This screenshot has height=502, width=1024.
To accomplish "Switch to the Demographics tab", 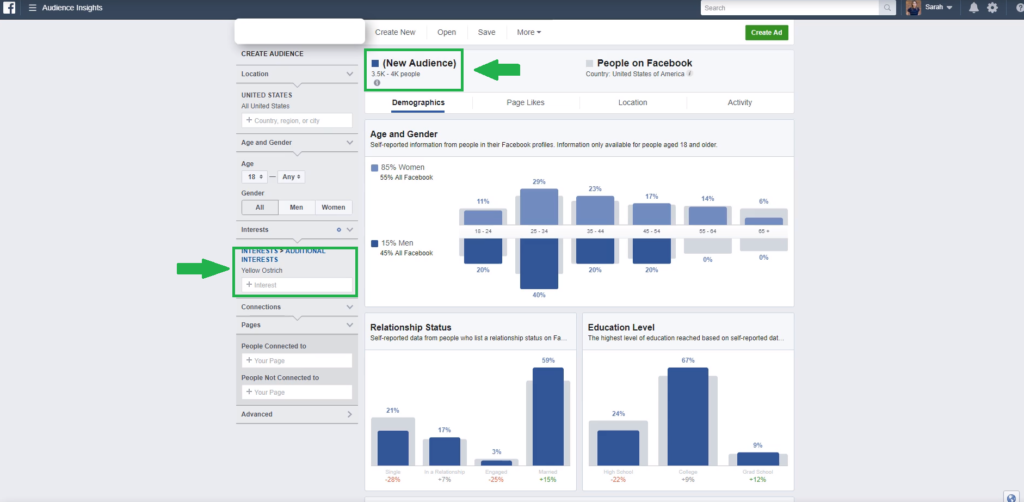I will tap(418, 102).
